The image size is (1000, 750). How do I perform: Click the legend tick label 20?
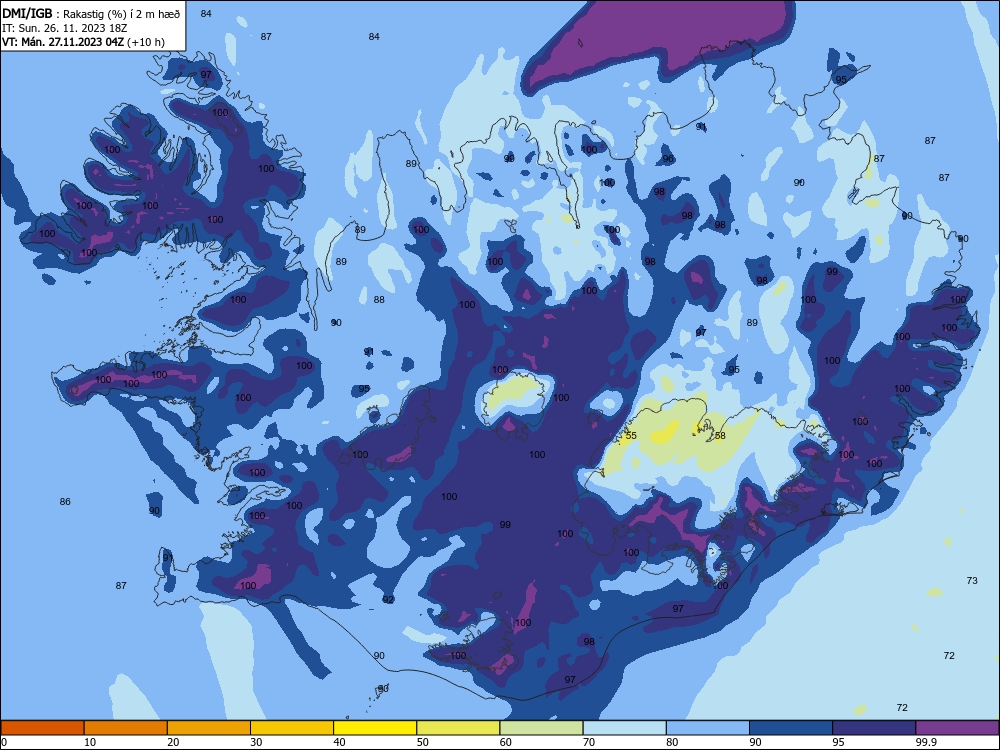(173, 742)
